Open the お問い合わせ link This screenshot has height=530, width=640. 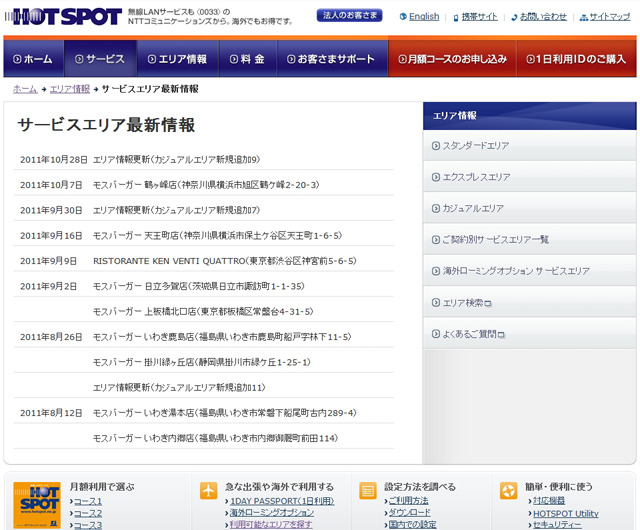tap(543, 17)
